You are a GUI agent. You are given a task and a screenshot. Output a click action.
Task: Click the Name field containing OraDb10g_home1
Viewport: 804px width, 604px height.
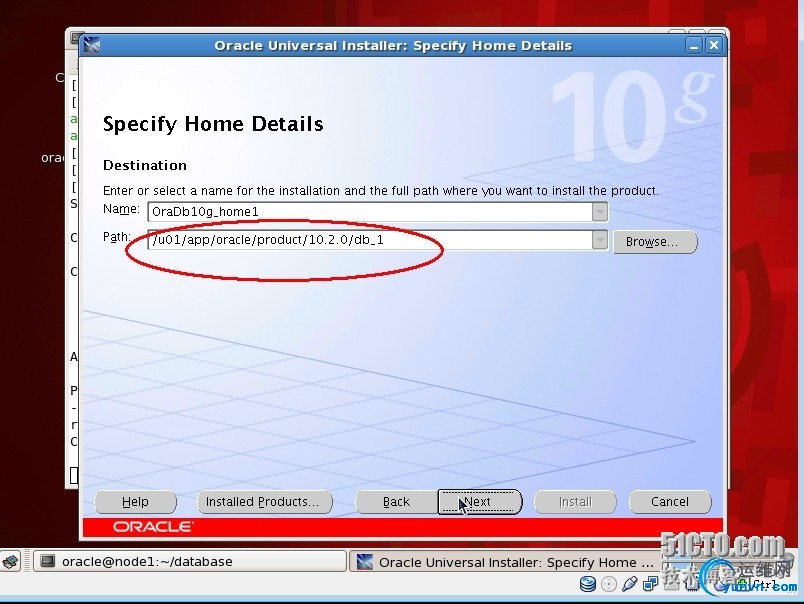pos(370,212)
